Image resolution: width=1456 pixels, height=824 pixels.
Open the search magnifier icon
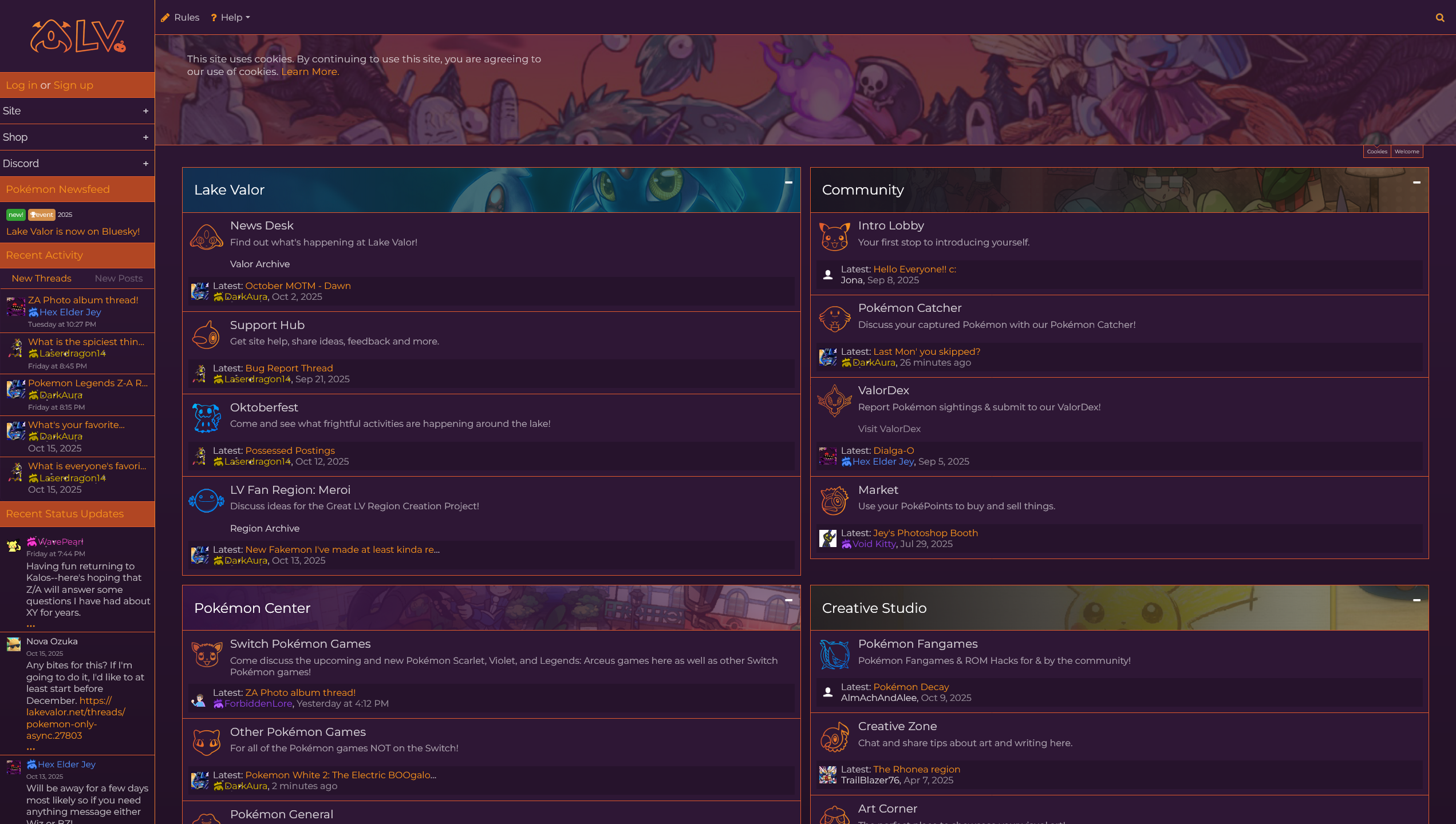coord(1440,18)
